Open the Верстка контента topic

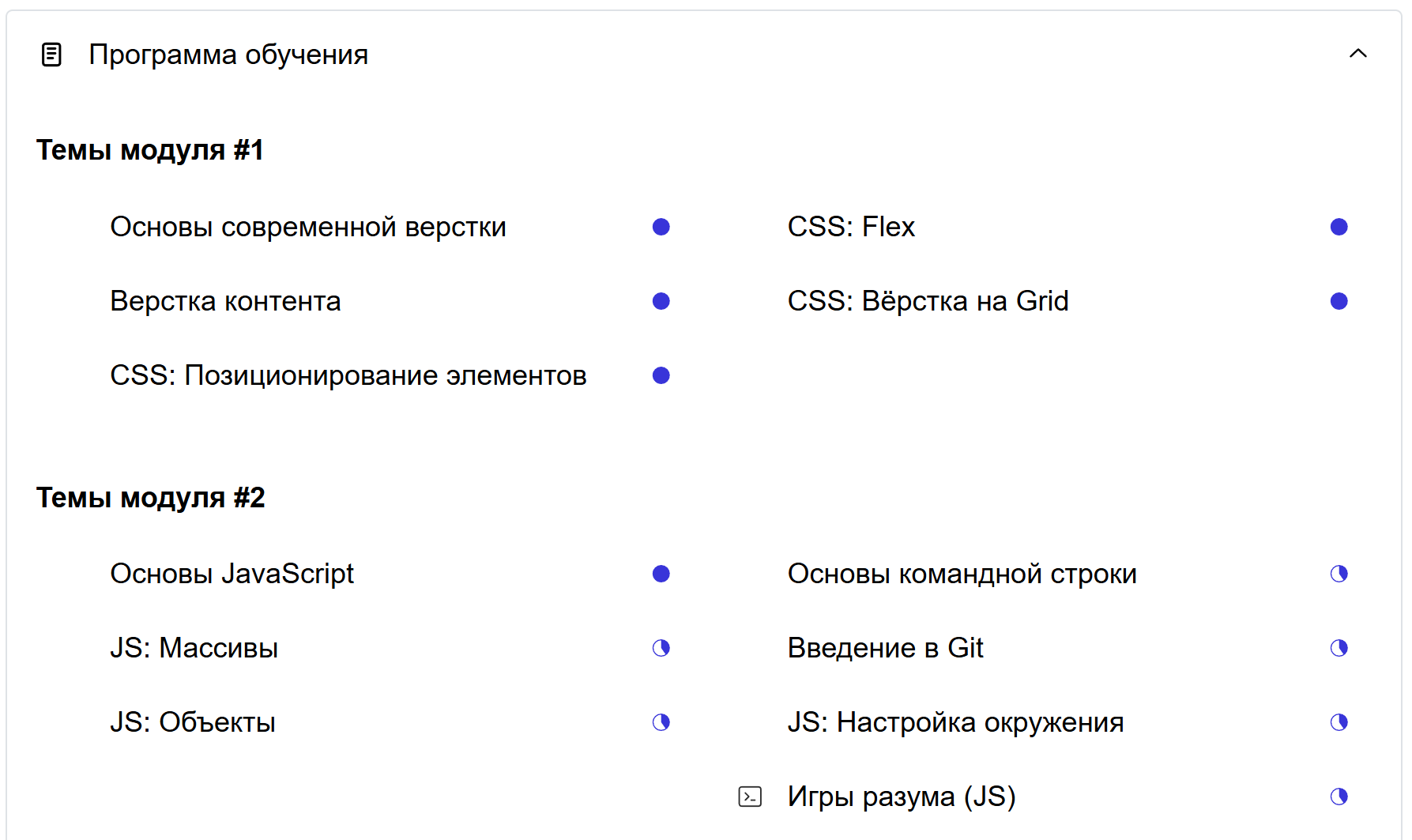225,301
